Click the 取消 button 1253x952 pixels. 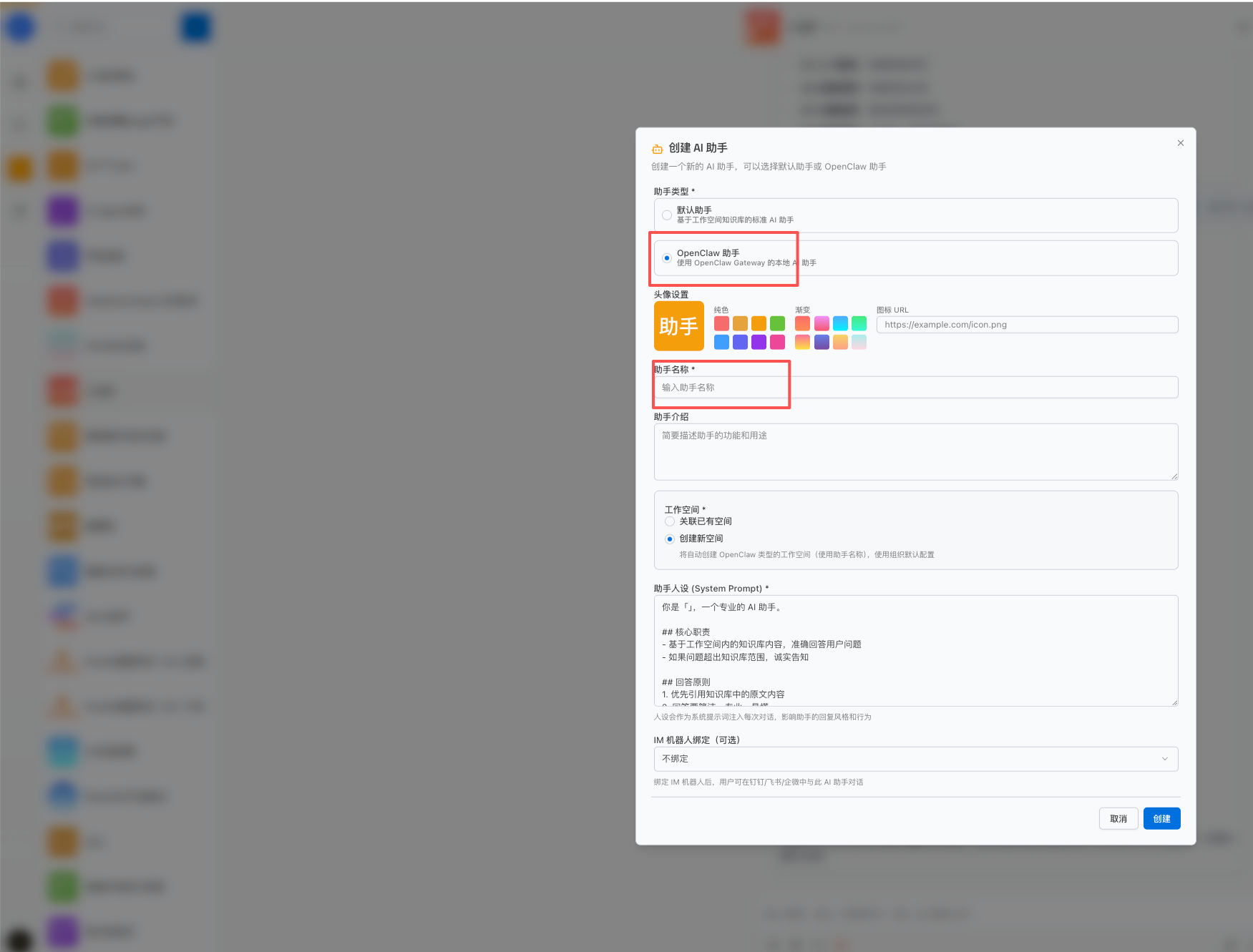click(x=1118, y=819)
